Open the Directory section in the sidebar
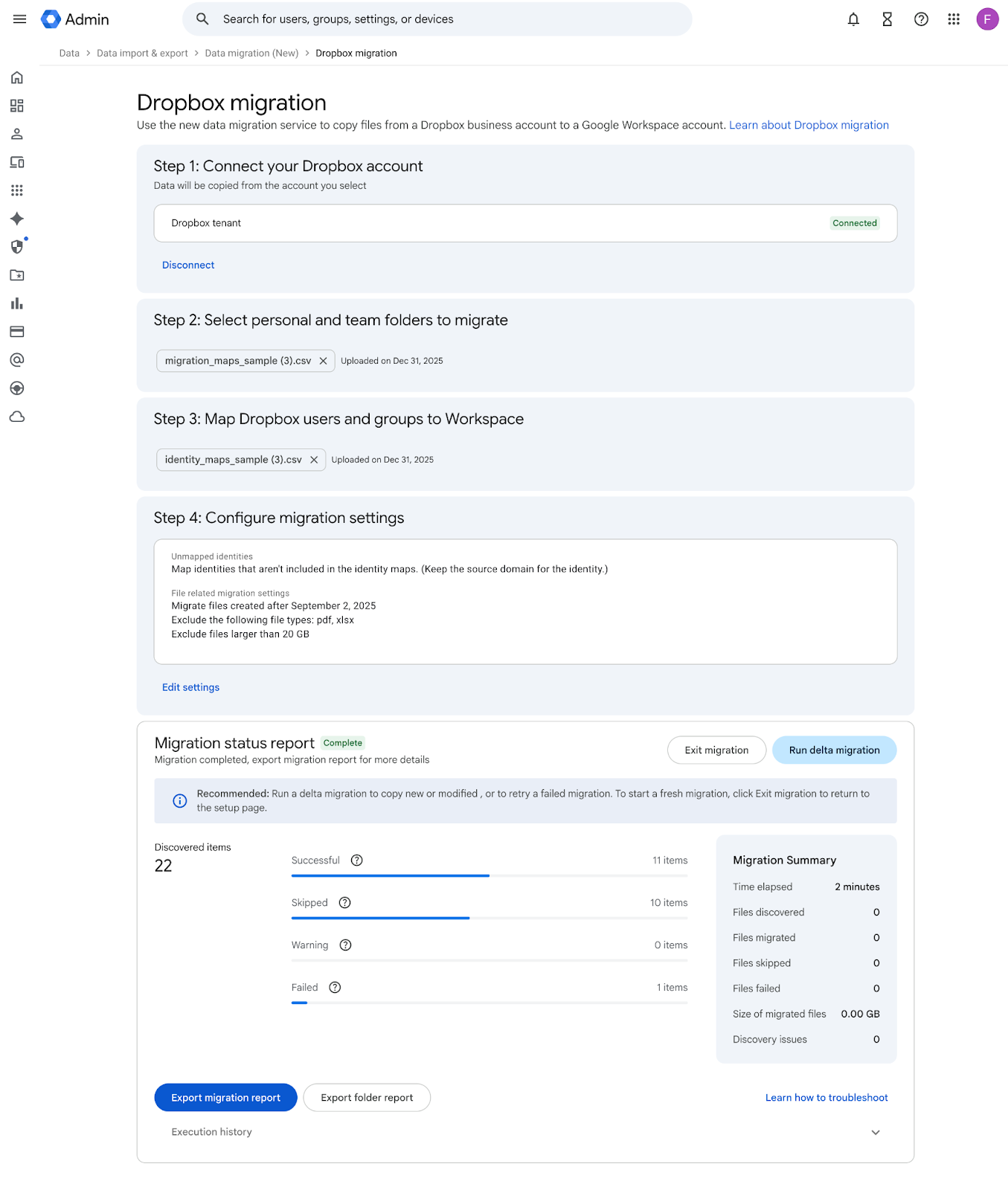 16,134
